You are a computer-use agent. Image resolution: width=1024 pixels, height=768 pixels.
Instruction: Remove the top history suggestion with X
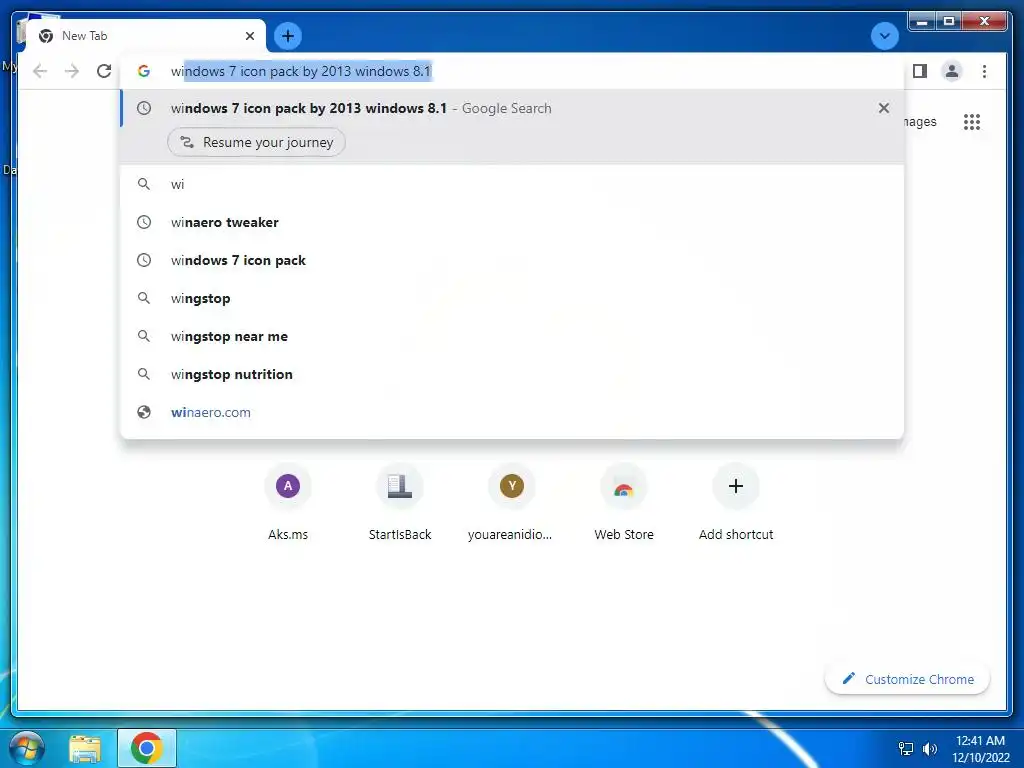[x=884, y=108]
